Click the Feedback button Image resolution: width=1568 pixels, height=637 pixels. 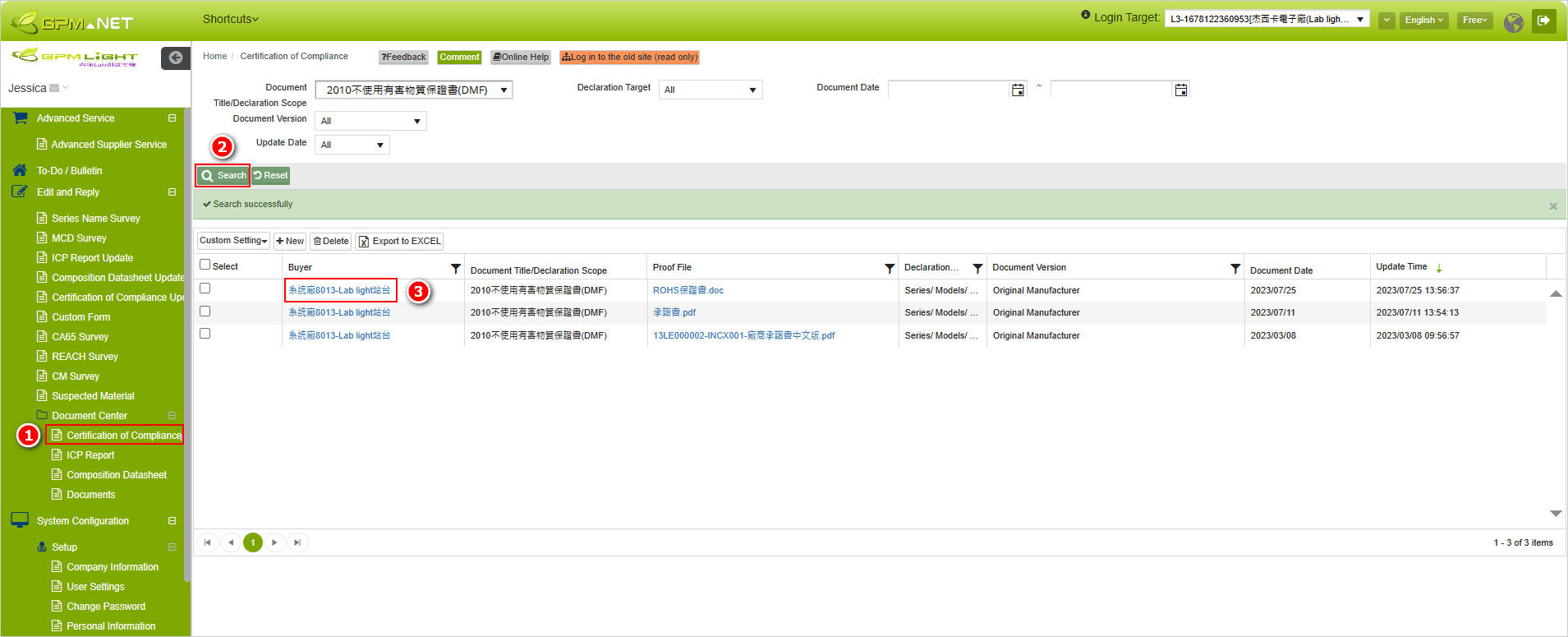click(x=403, y=58)
